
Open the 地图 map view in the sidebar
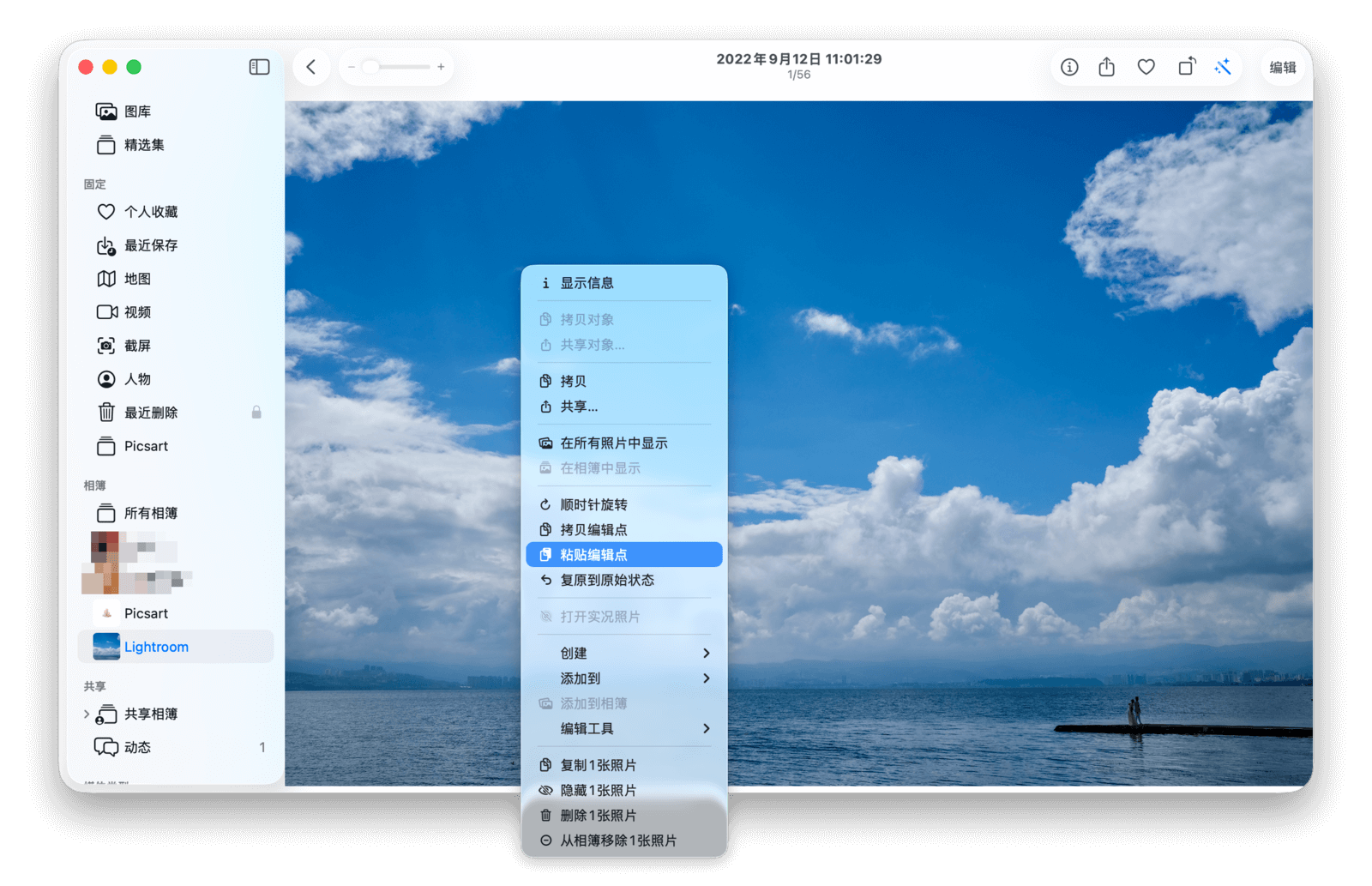pyautogui.click(x=137, y=279)
